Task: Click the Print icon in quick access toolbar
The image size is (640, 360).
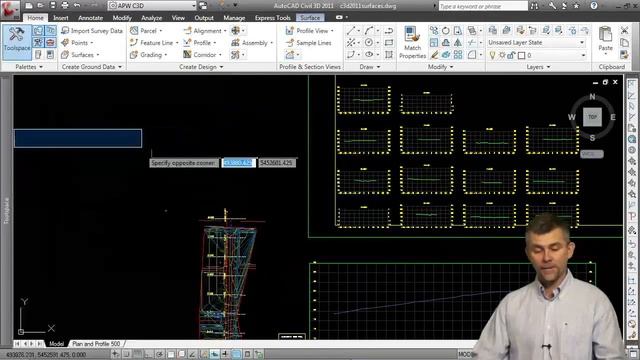Action: pos(64,6)
